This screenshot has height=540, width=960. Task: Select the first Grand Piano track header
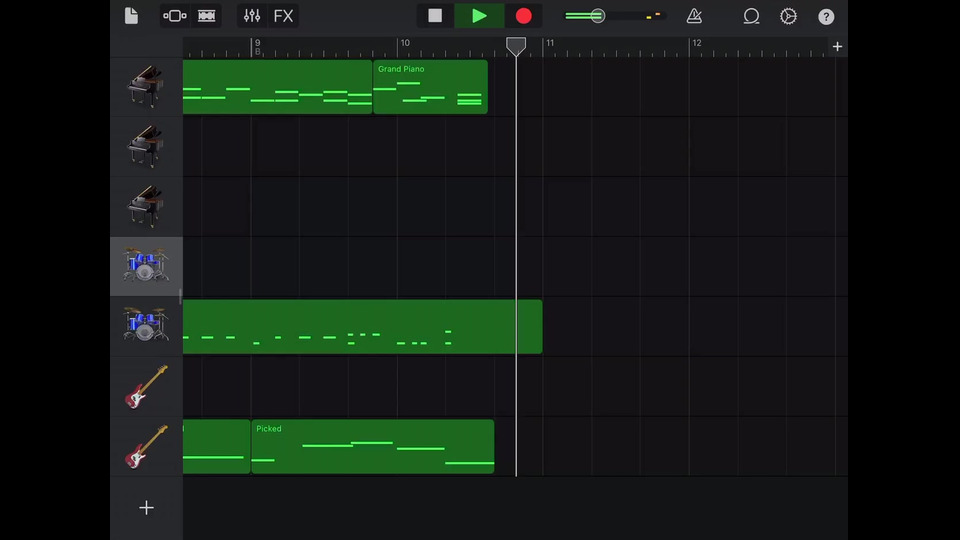click(x=146, y=86)
